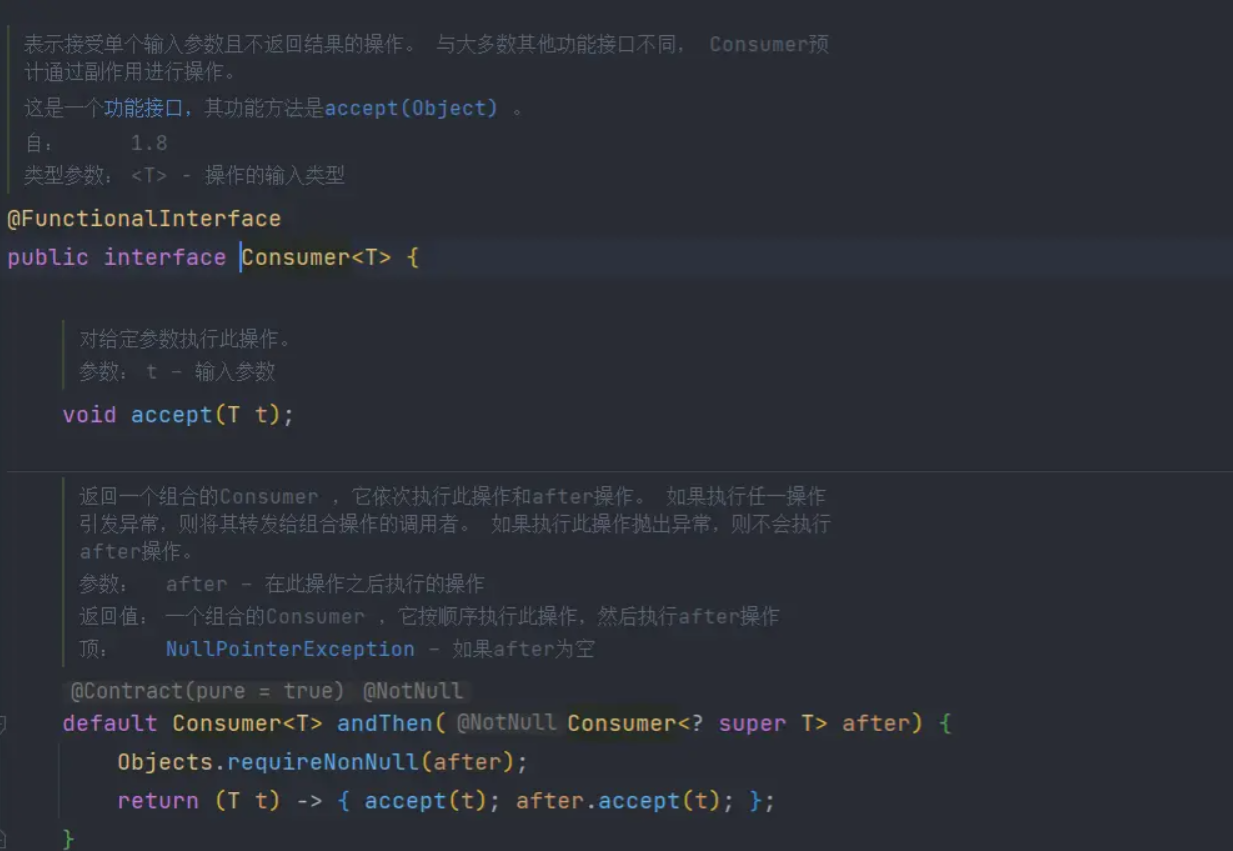Click the default keyword
The image size is (1233, 851).
pos(110,723)
